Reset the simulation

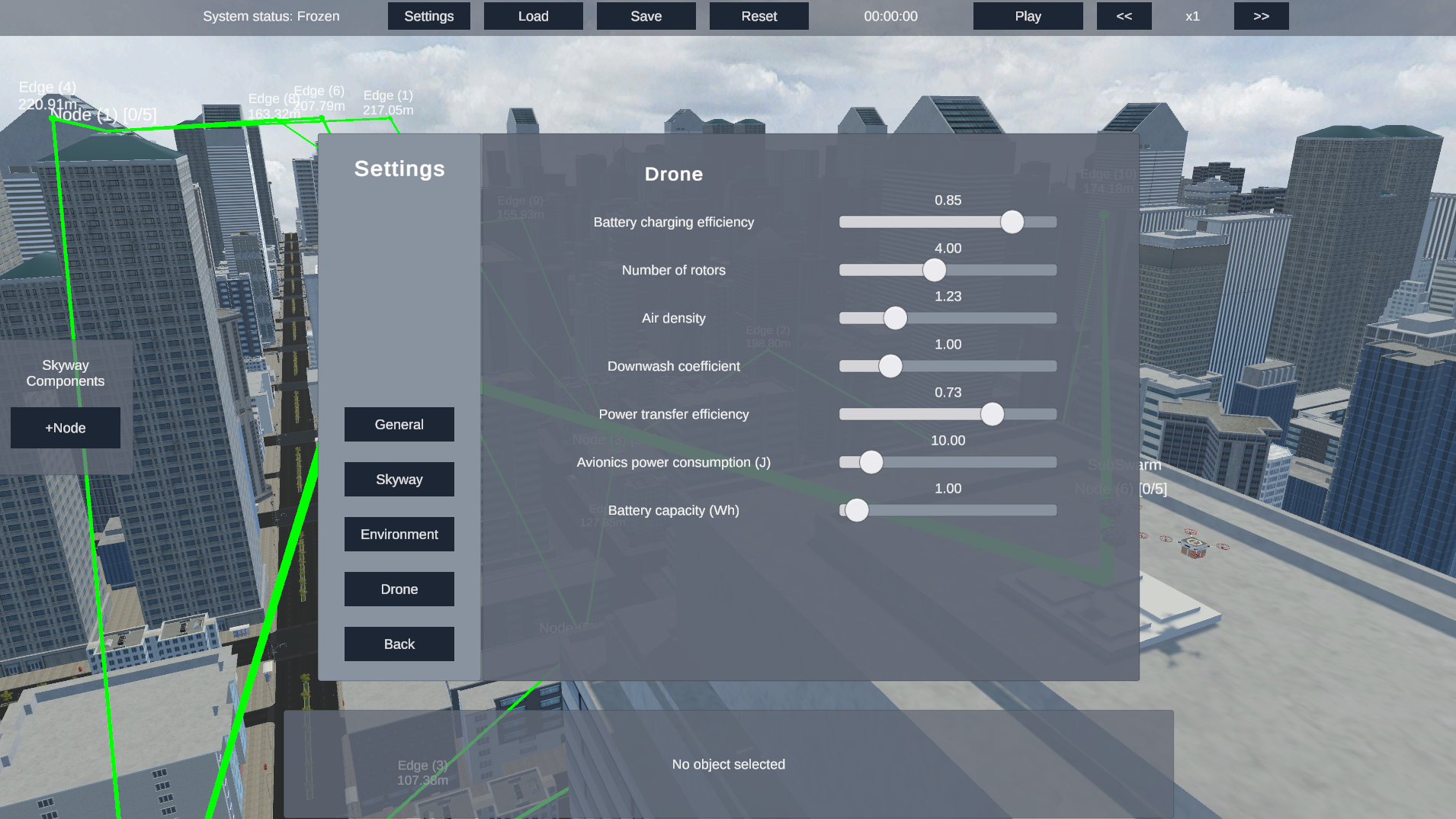pos(758,16)
